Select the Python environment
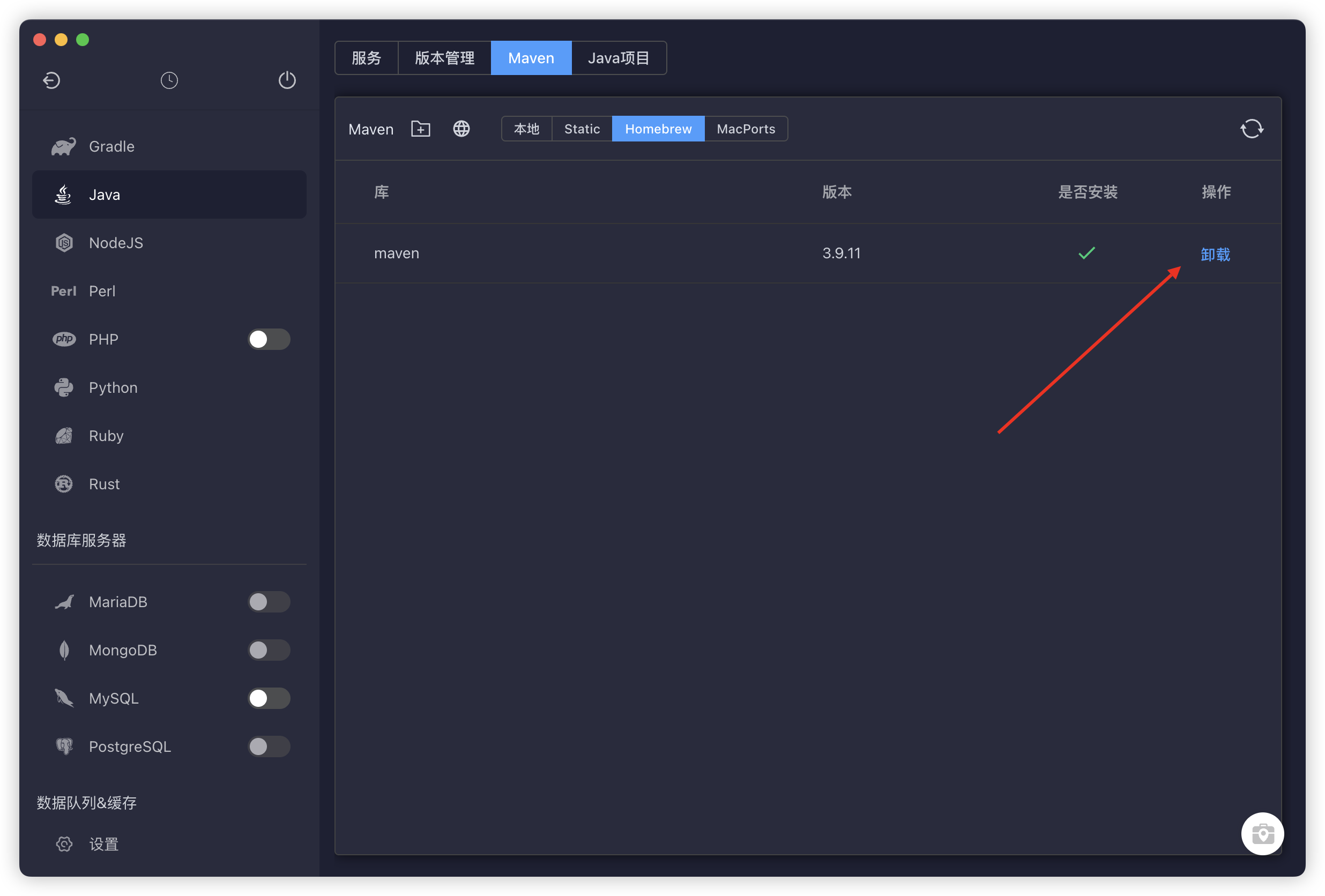Screen dimensions: 1325x896 point(113,387)
